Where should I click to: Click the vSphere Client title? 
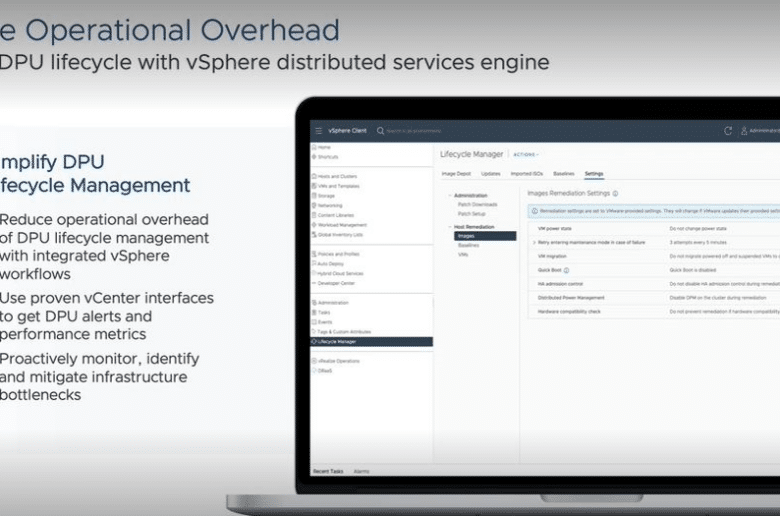(x=347, y=131)
